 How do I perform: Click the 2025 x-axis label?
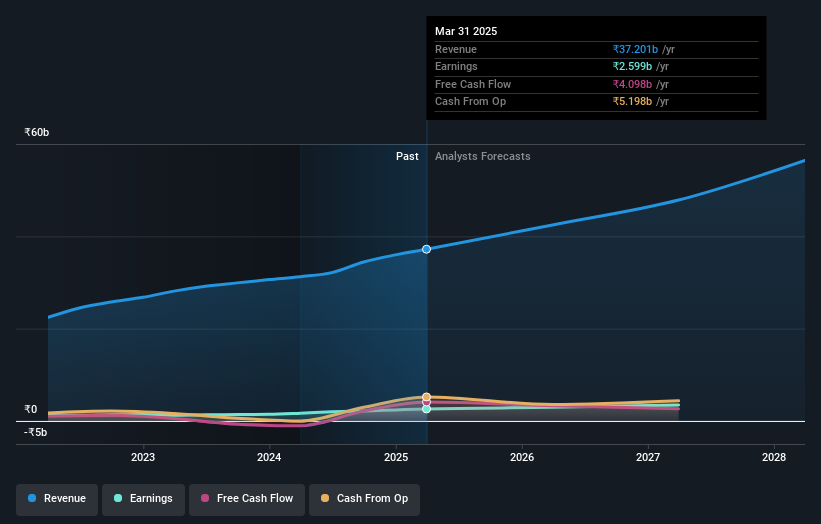coord(396,458)
